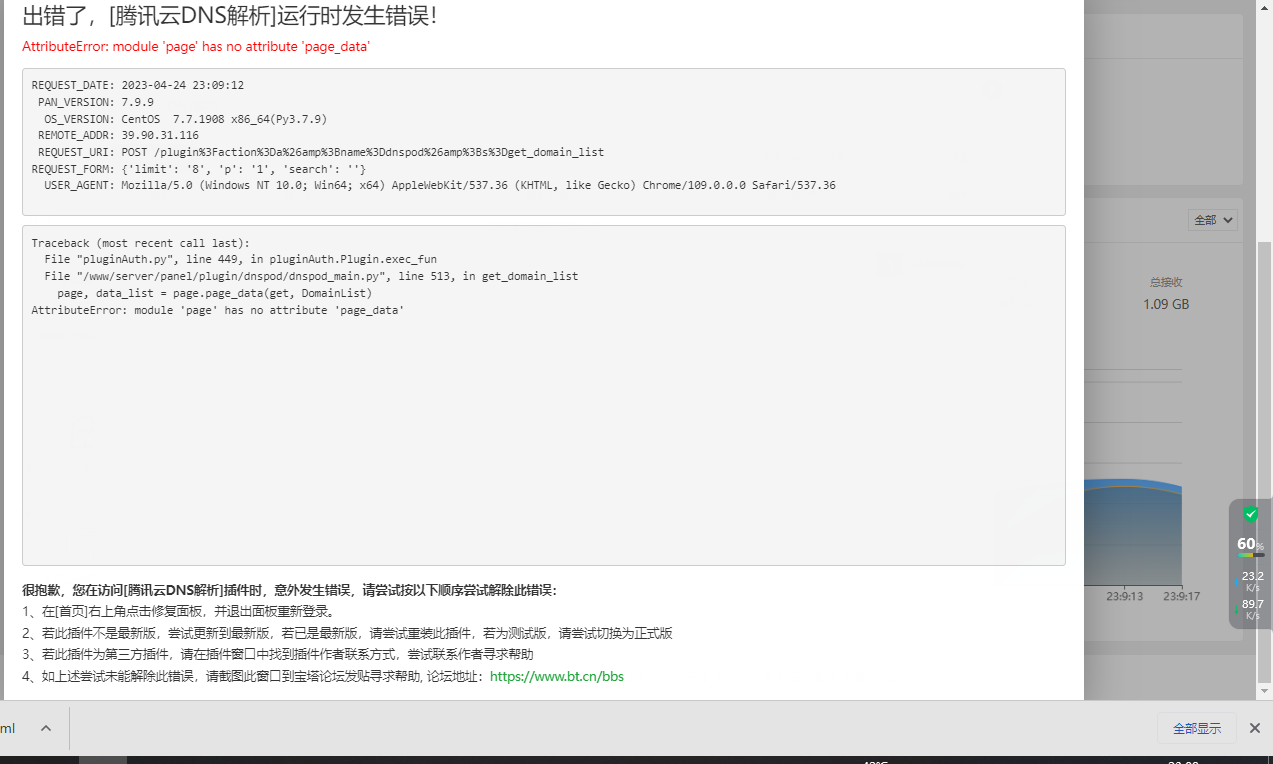The width and height of the screenshot is (1273, 764).
Task: Open the https://www.bt.cn/bbs forum link
Action: click(557, 676)
